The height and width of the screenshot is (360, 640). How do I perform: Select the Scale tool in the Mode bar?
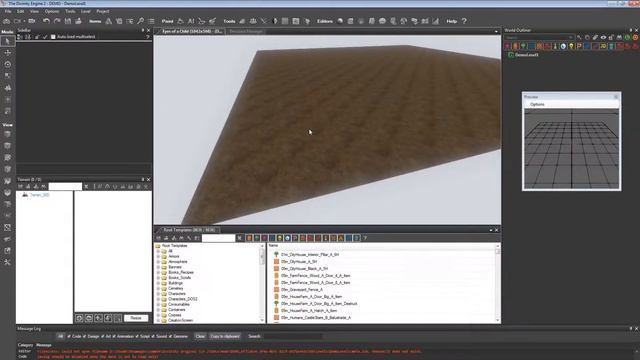(7, 76)
